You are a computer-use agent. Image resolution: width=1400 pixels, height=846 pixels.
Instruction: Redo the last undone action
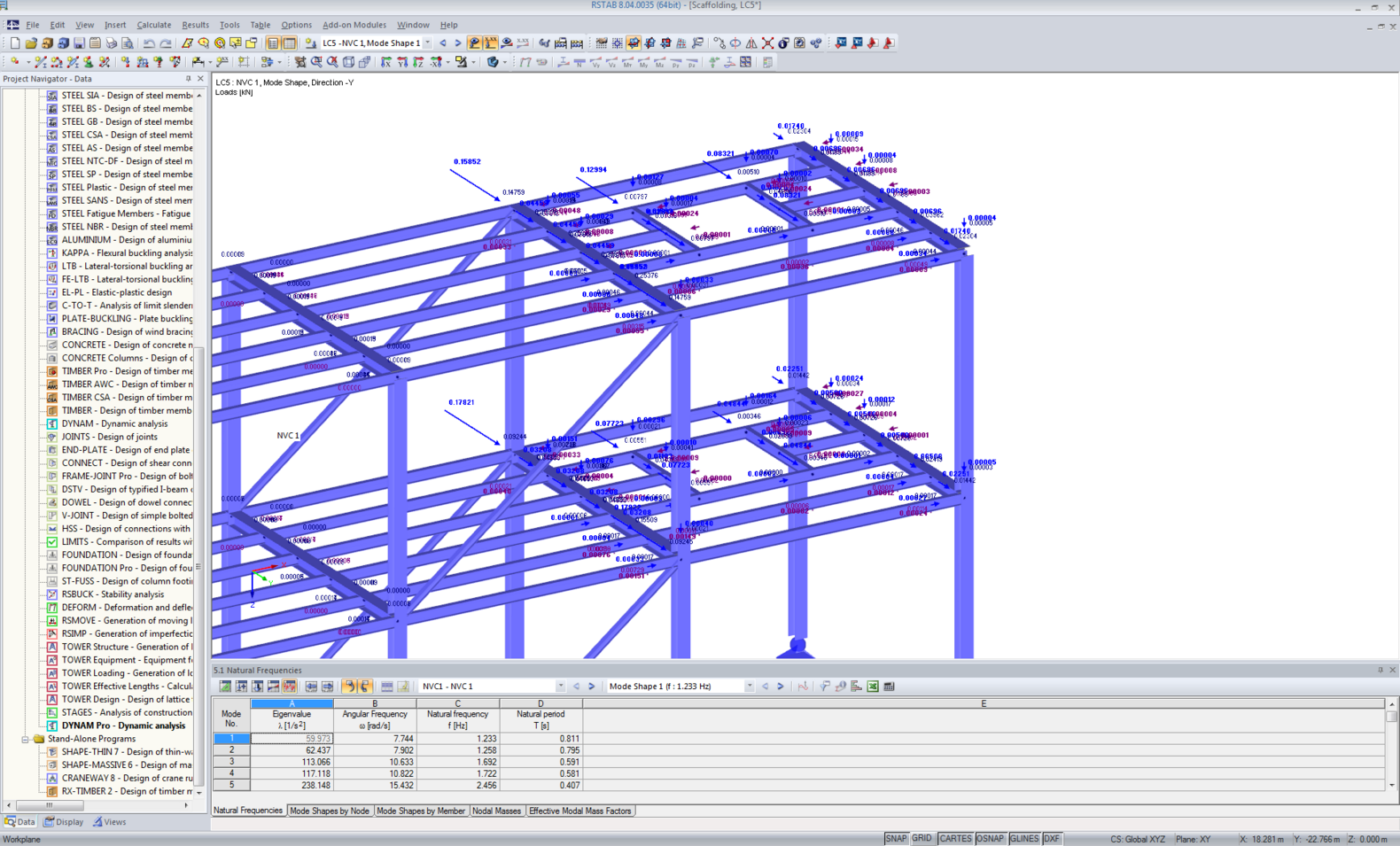(x=166, y=43)
